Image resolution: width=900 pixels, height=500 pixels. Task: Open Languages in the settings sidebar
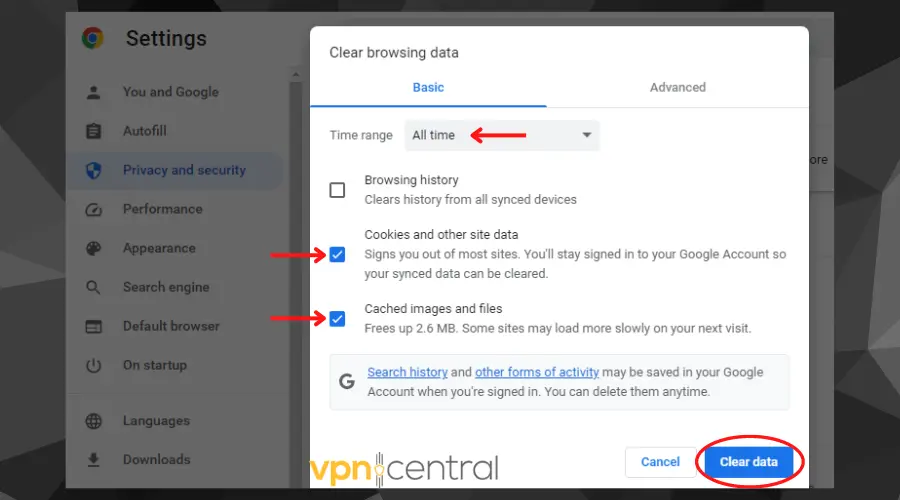156,421
